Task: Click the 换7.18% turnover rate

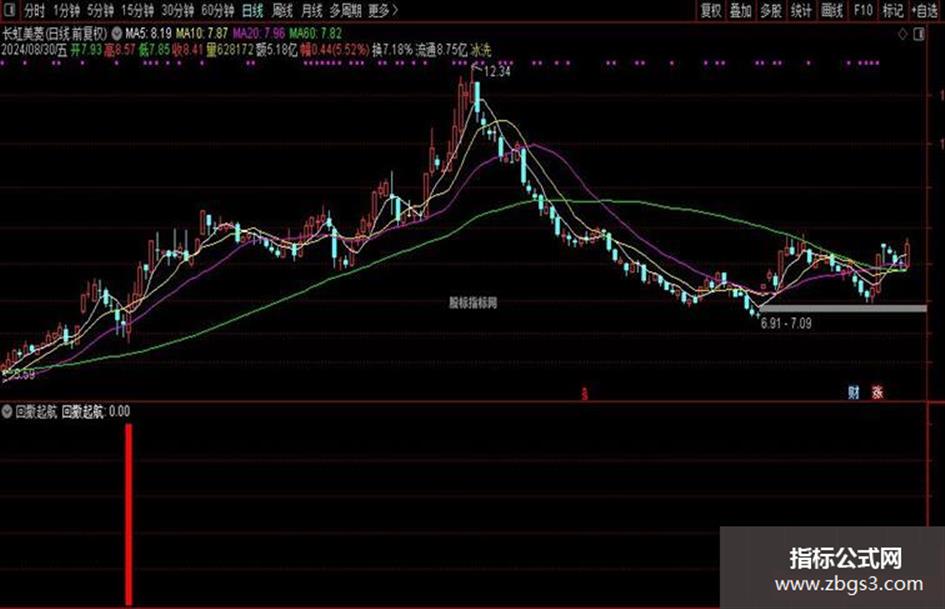Action: click(x=392, y=50)
